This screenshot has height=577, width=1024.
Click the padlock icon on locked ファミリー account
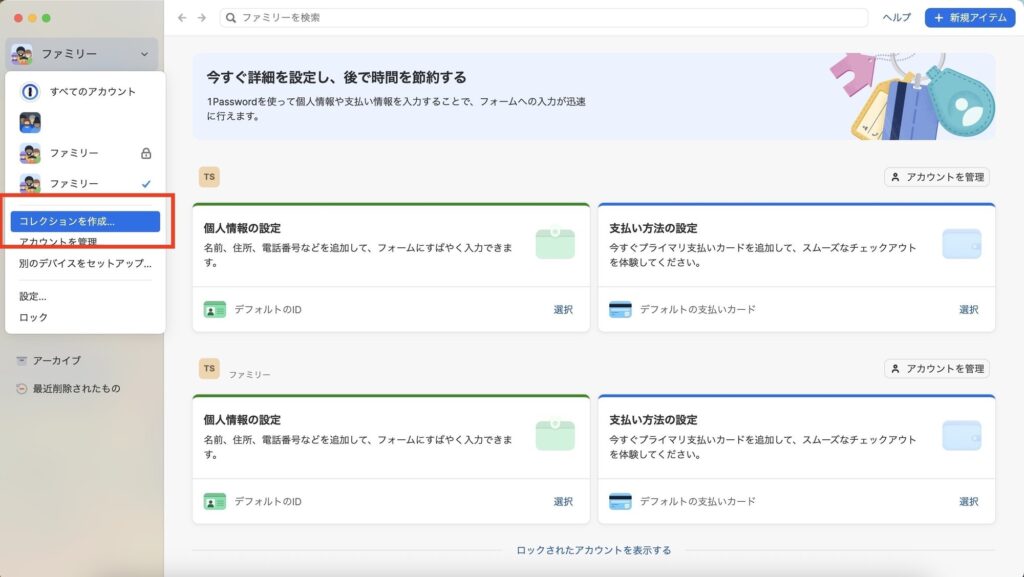pos(146,154)
